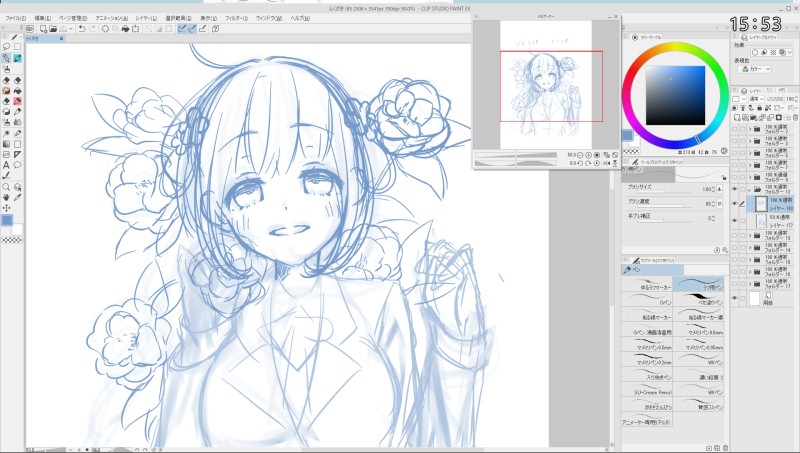
Task: Open the 編集(E) menu
Action: click(42, 18)
